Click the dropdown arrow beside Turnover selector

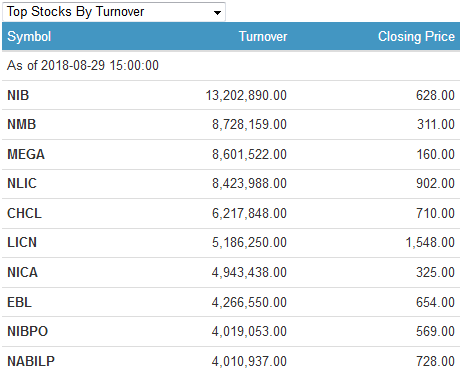coord(217,13)
